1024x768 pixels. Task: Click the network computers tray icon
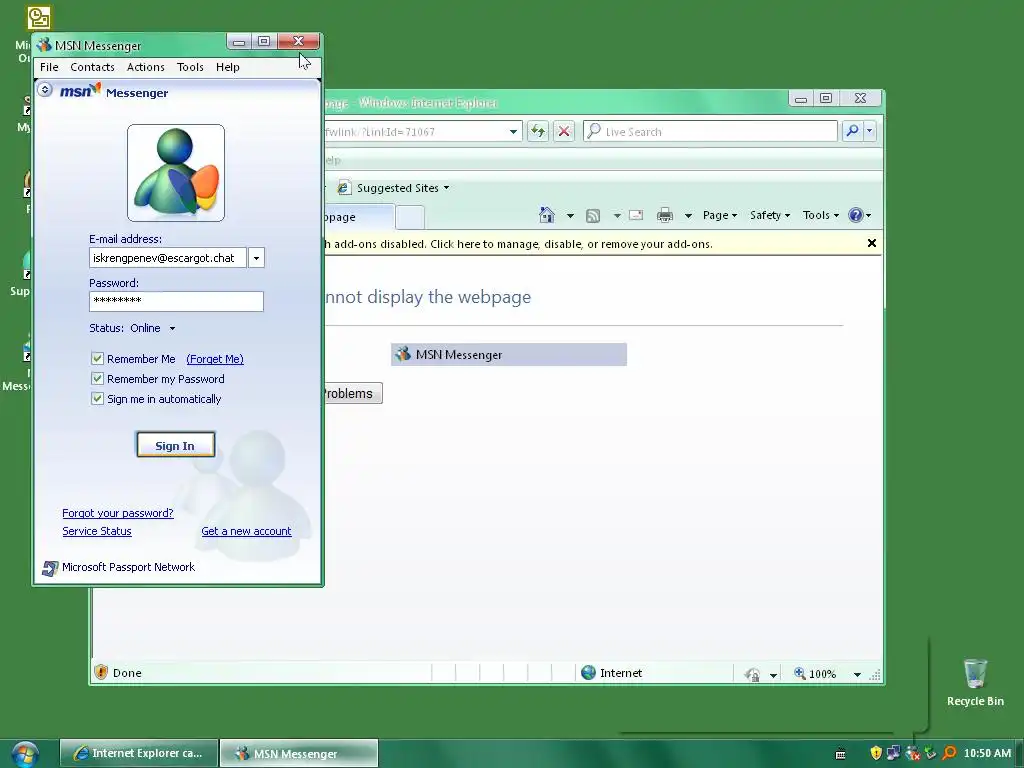(893, 753)
